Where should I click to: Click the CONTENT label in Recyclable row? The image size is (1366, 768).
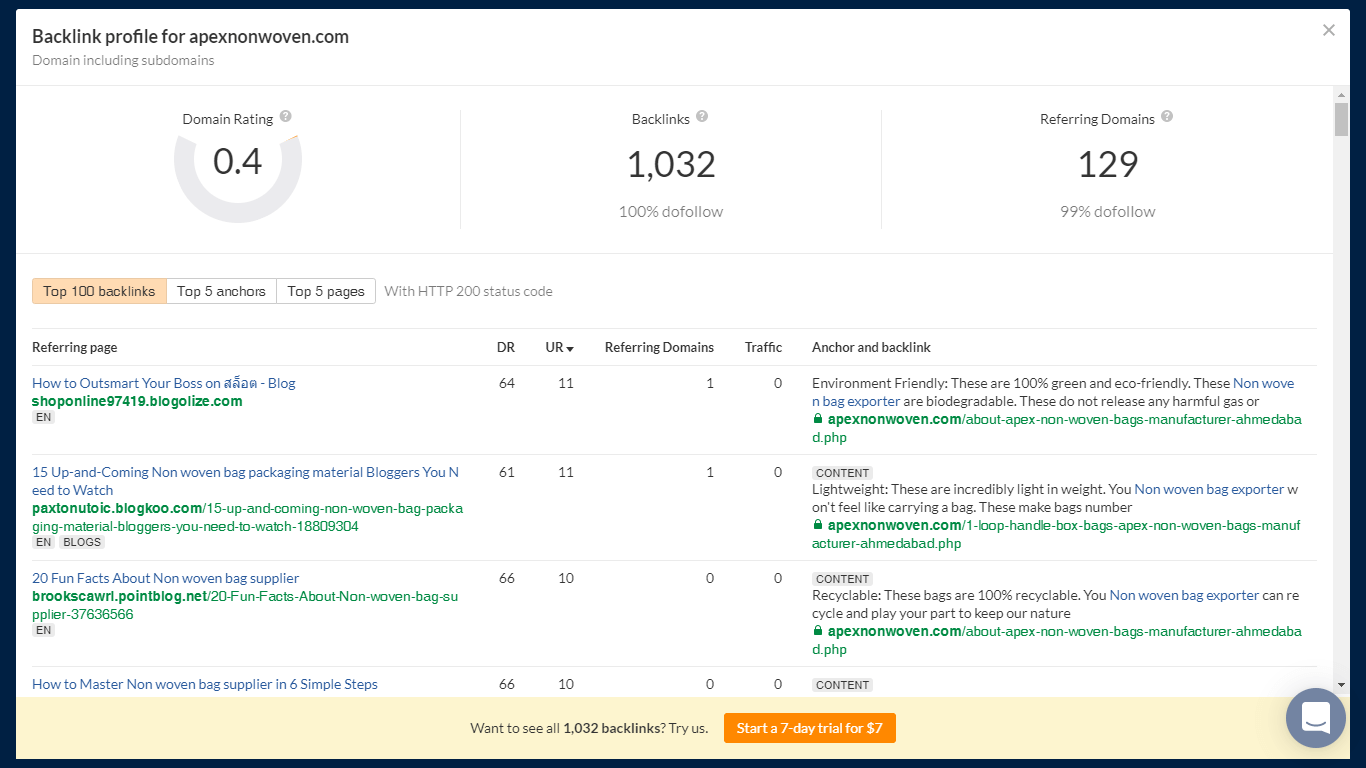point(842,579)
